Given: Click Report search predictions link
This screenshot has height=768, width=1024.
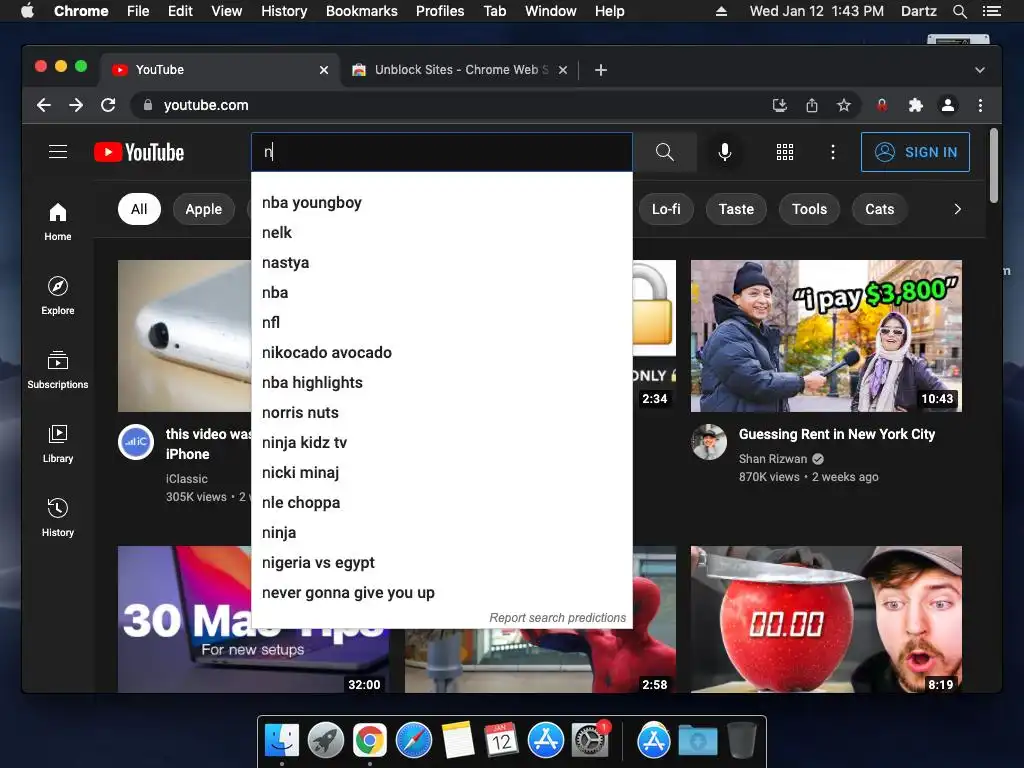Looking at the screenshot, I should 558,618.
